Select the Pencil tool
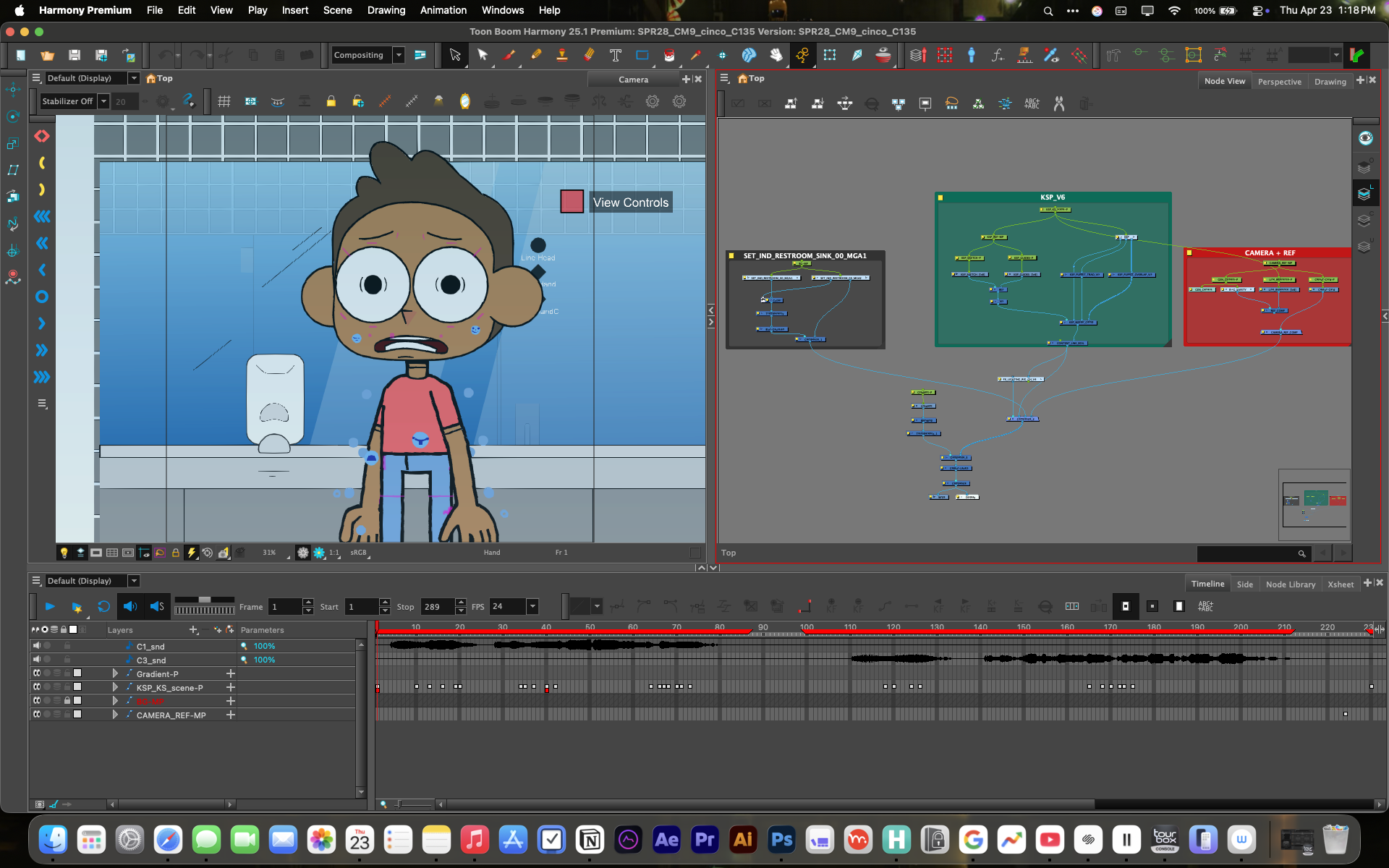Screen dimensions: 1389x868 click(x=536, y=55)
